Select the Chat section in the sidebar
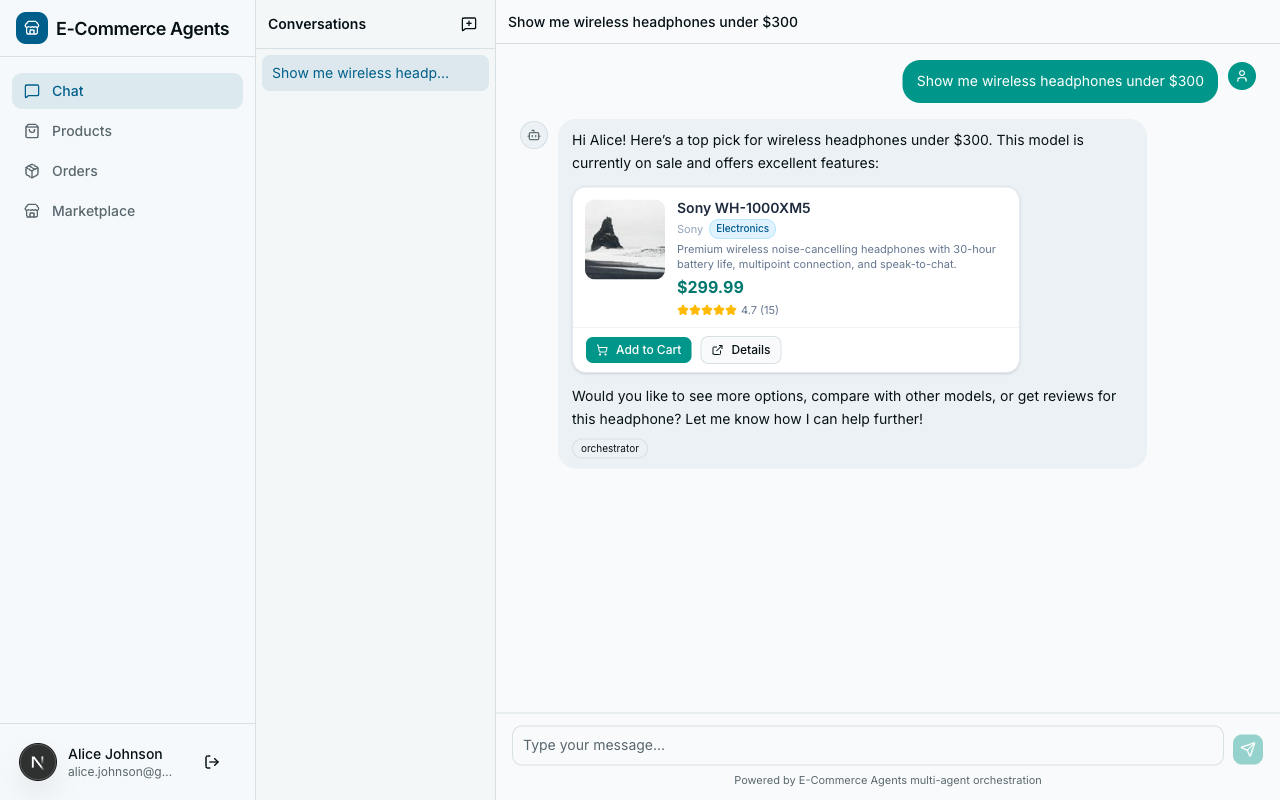 click(67, 91)
